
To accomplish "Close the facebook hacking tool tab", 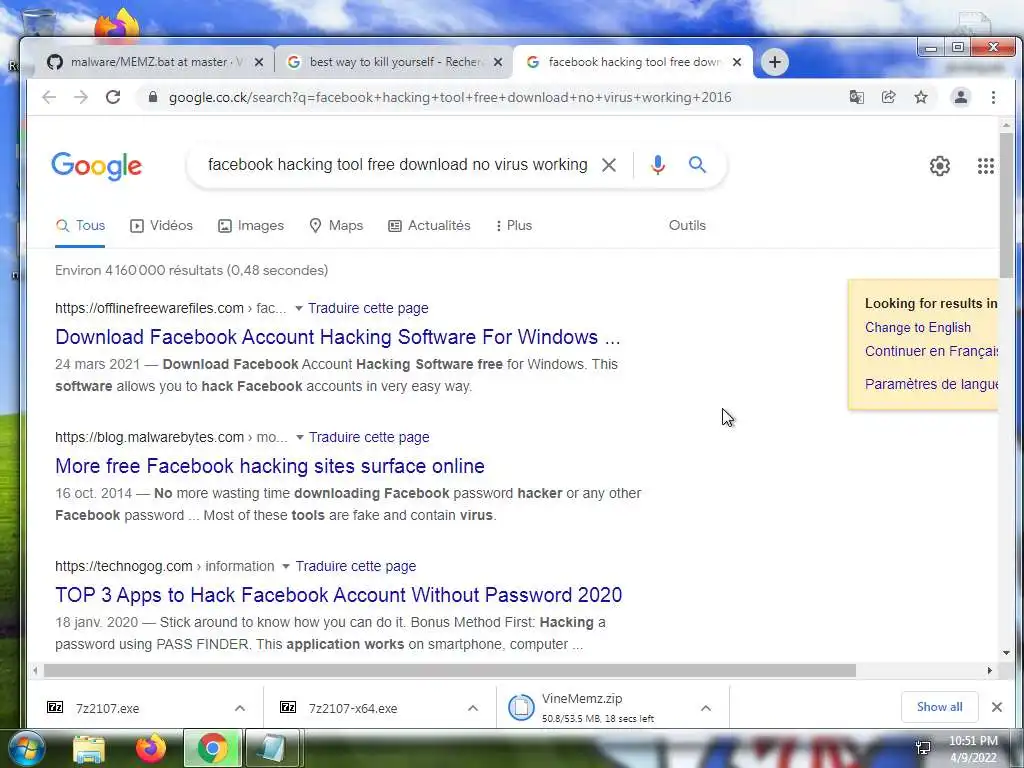I will pyautogui.click(x=737, y=62).
